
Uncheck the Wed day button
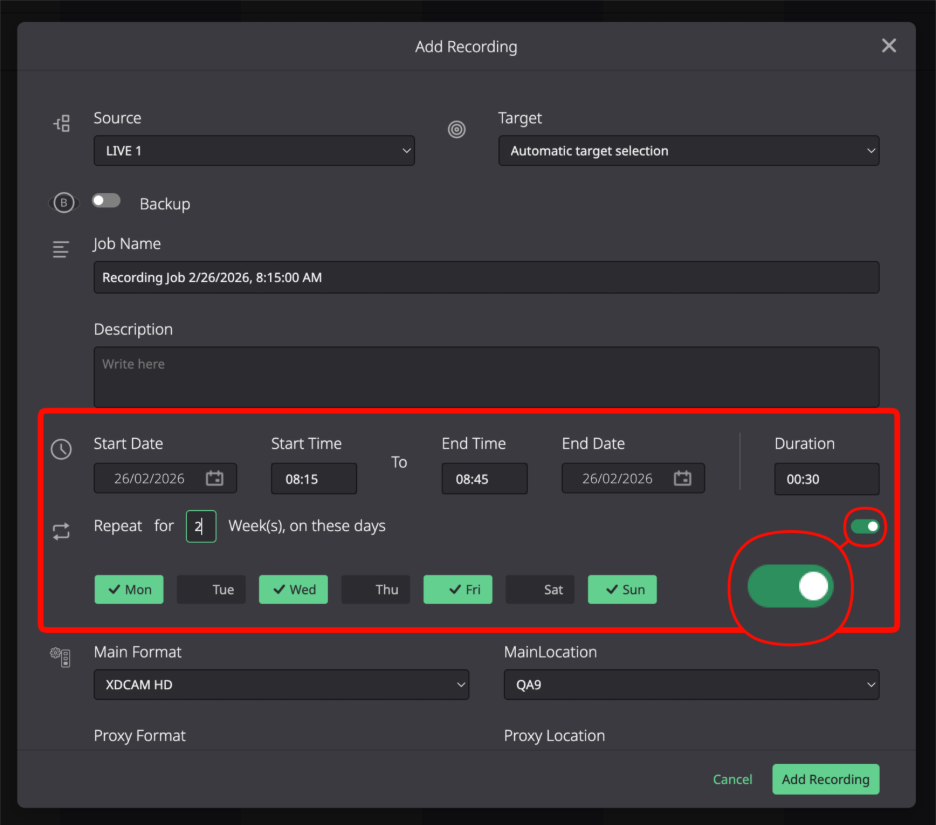pos(294,589)
